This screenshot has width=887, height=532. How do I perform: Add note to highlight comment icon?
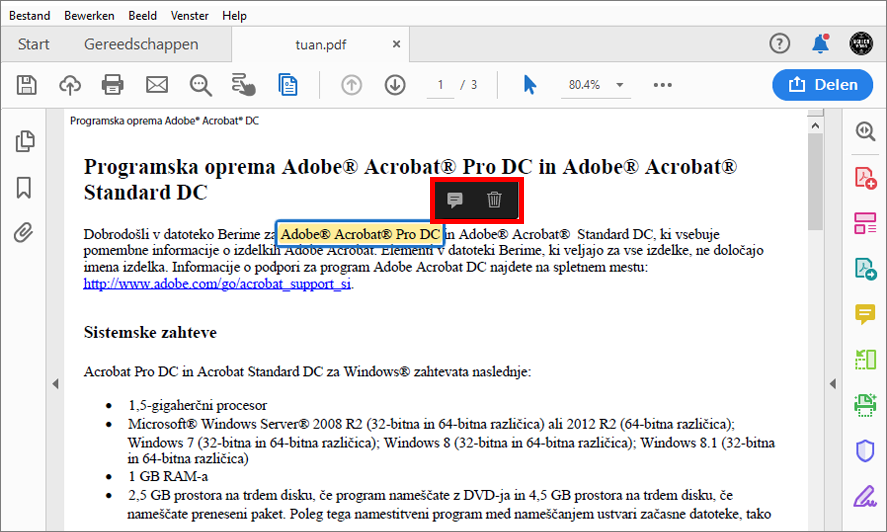click(x=455, y=200)
